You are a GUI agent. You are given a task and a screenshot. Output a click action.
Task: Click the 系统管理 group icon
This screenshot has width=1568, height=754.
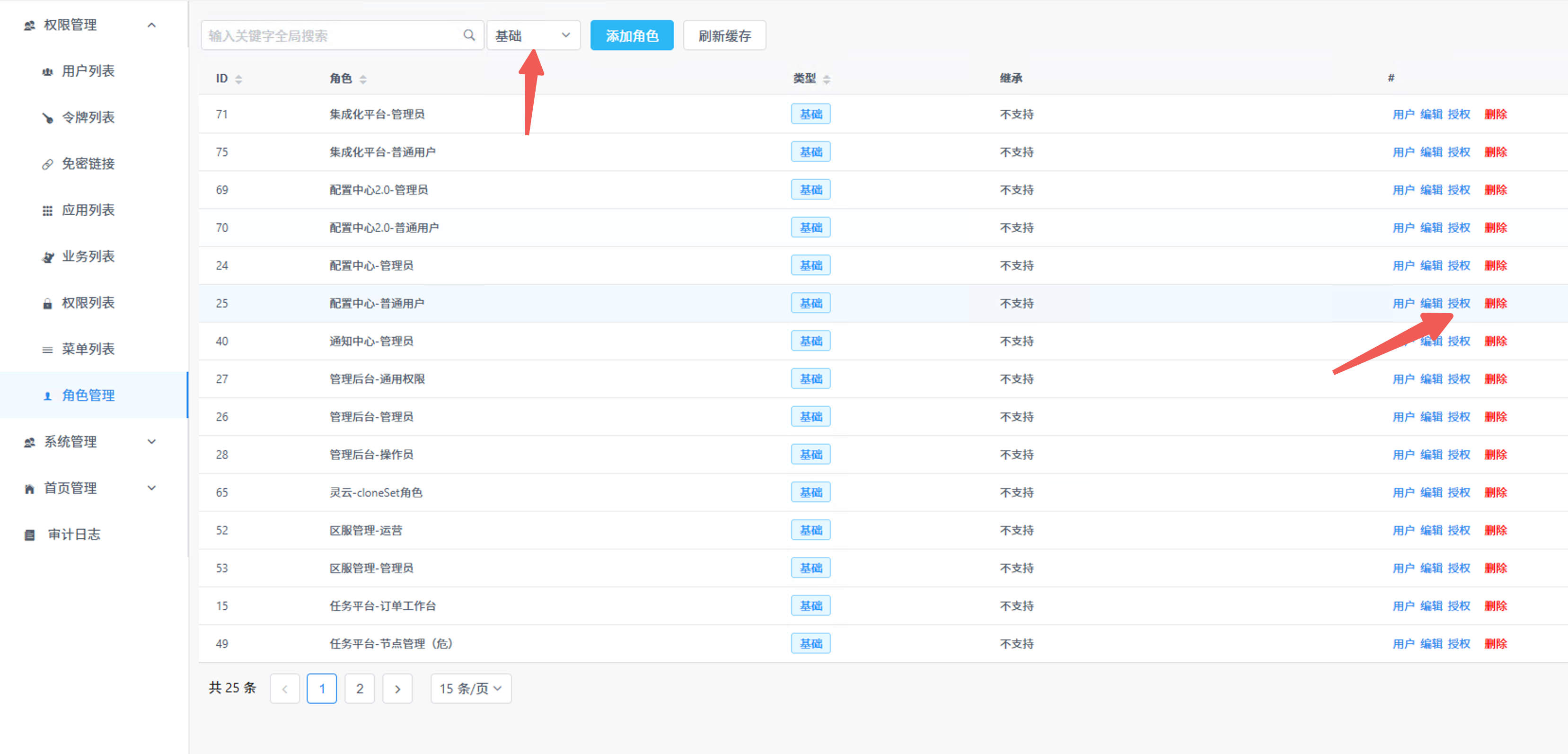coord(29,442)
